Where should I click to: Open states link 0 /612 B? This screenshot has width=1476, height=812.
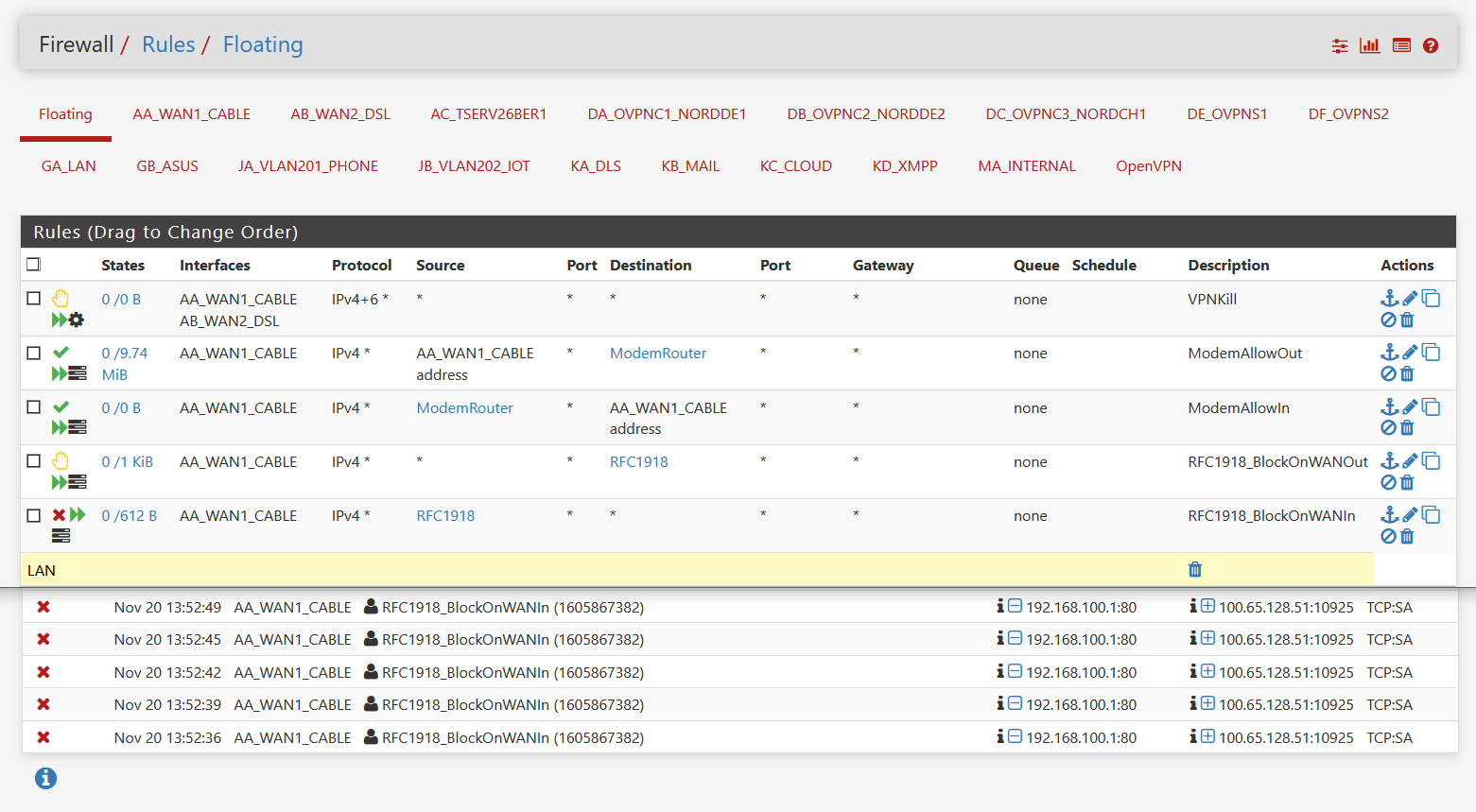pyautogui.click(x=130, y=515)
